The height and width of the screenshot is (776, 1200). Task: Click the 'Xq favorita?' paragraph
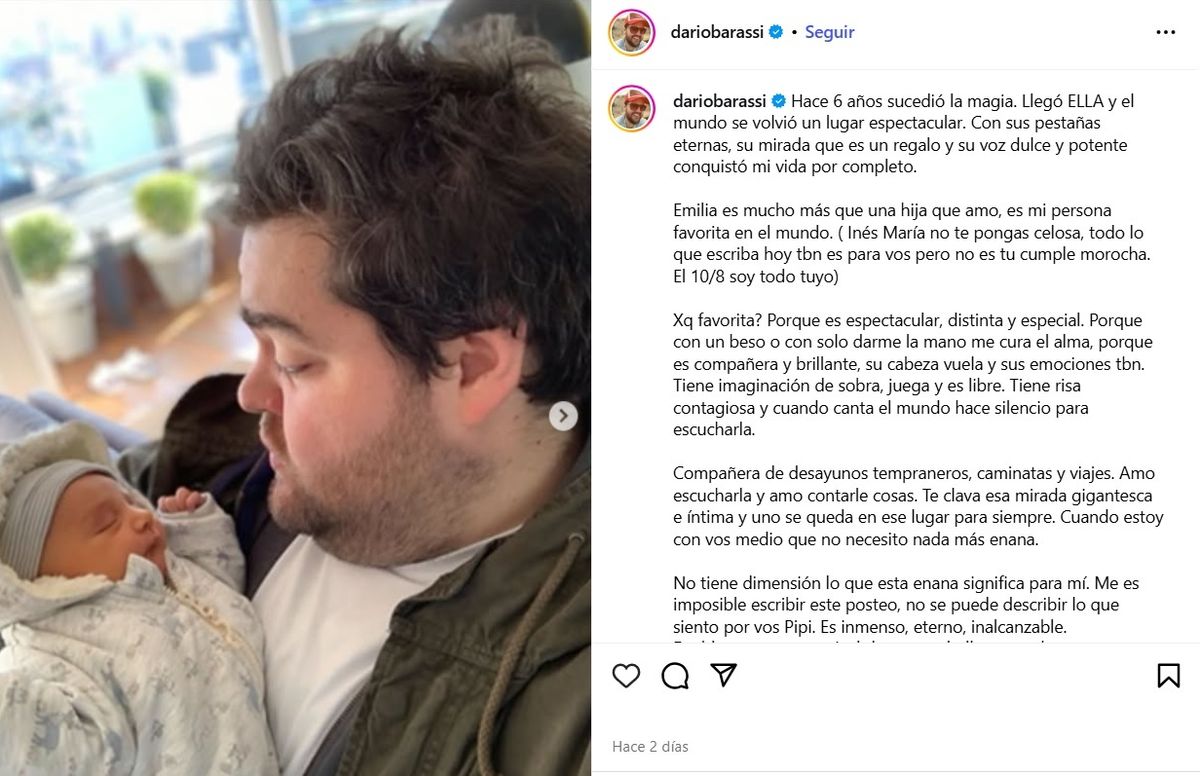tap(910, 376)
